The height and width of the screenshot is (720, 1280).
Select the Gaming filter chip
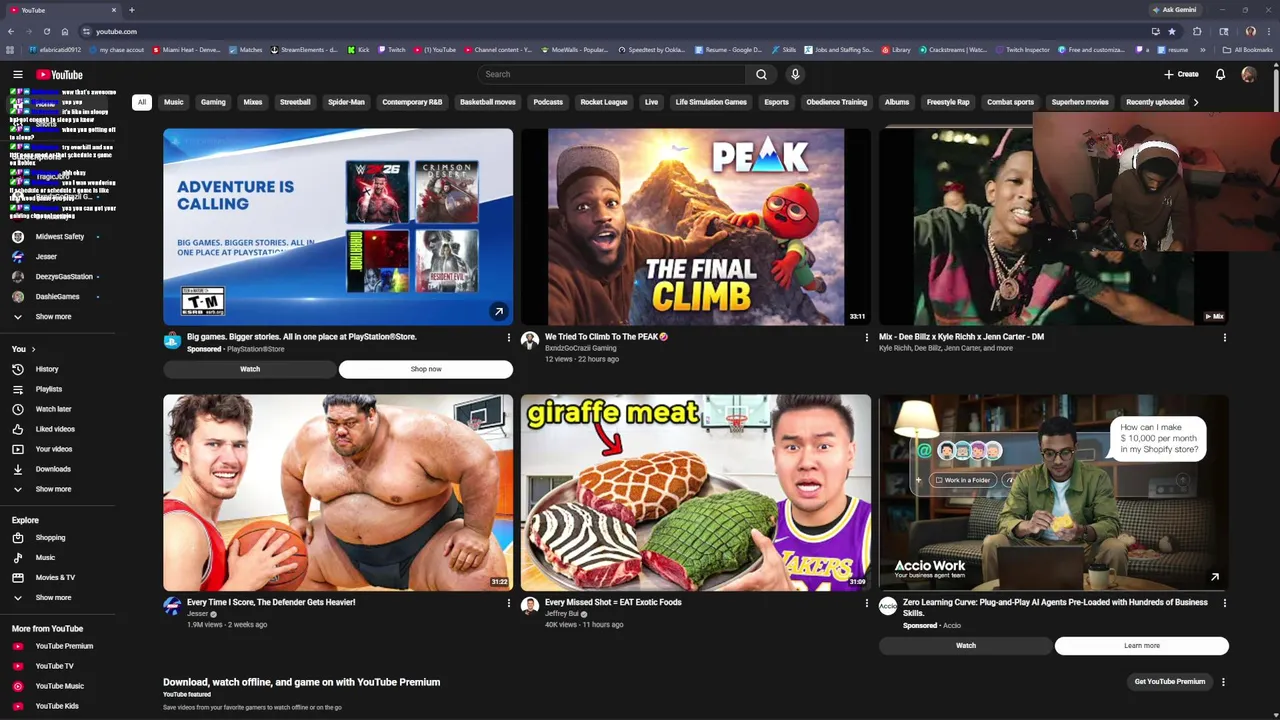pyautogui.click(x=213, y=102)
